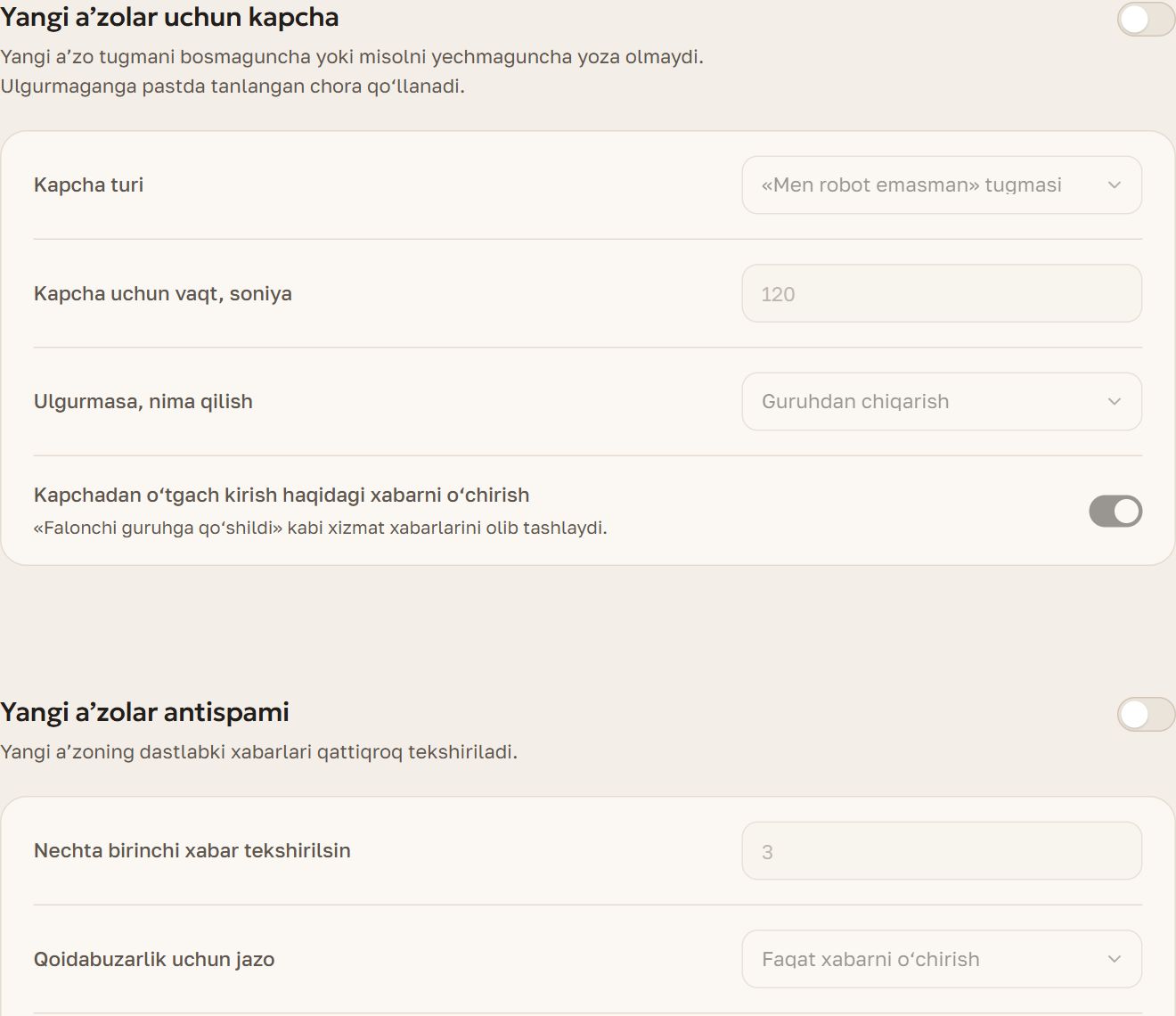
Task: Focus the Nechta birinchi xabar field showing 3
Action: click(942, 851)
